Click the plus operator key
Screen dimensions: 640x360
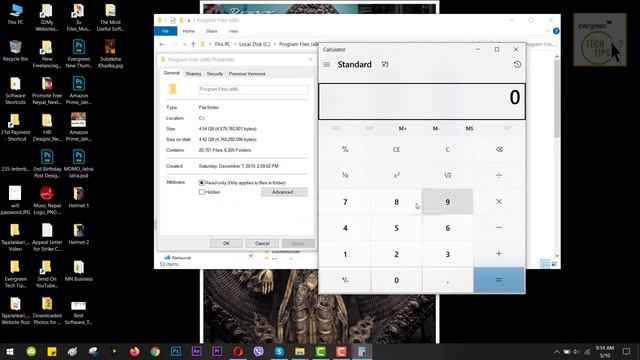pyautogui.click(x=499, y=254)
